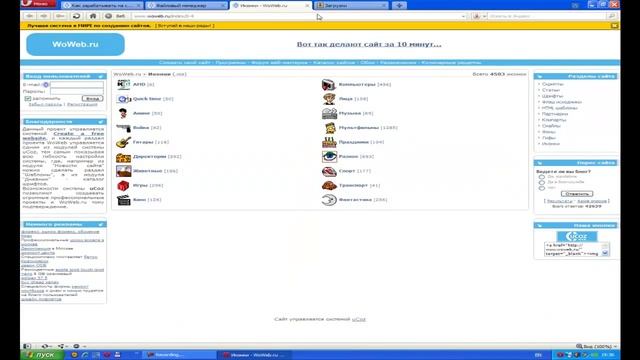
Task: Open the guitar icon category
Action: 123,142
